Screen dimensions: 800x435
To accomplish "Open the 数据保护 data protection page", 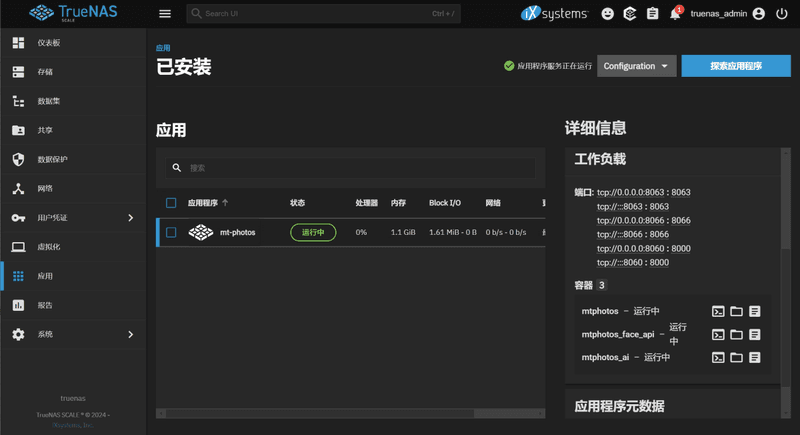I will [x=73, y=160].
